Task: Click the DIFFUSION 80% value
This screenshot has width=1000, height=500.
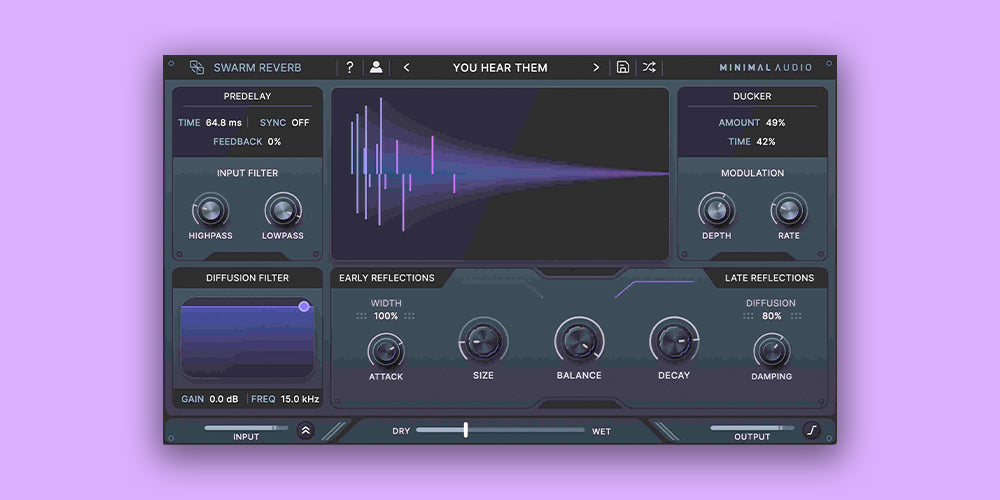Action: point(772,316)
